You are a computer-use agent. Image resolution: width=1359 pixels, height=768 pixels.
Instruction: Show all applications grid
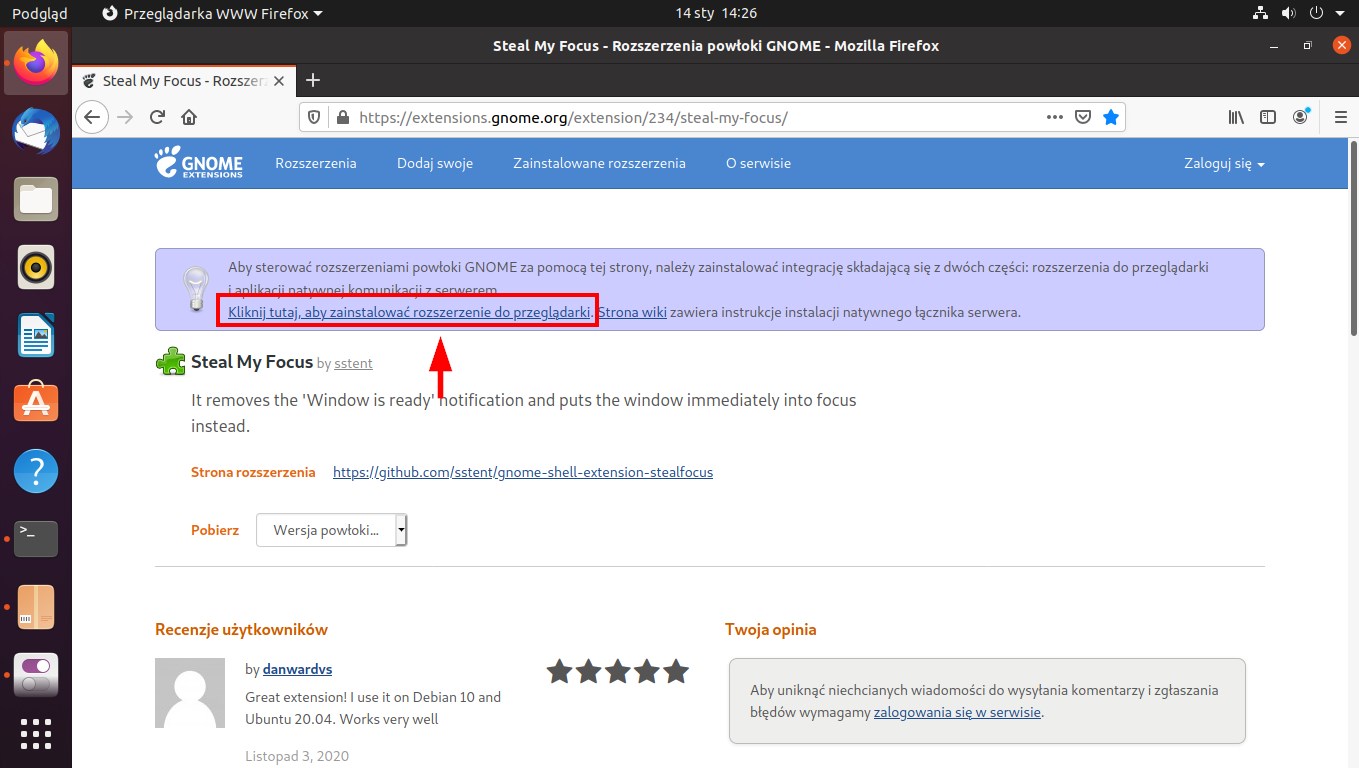36,733
